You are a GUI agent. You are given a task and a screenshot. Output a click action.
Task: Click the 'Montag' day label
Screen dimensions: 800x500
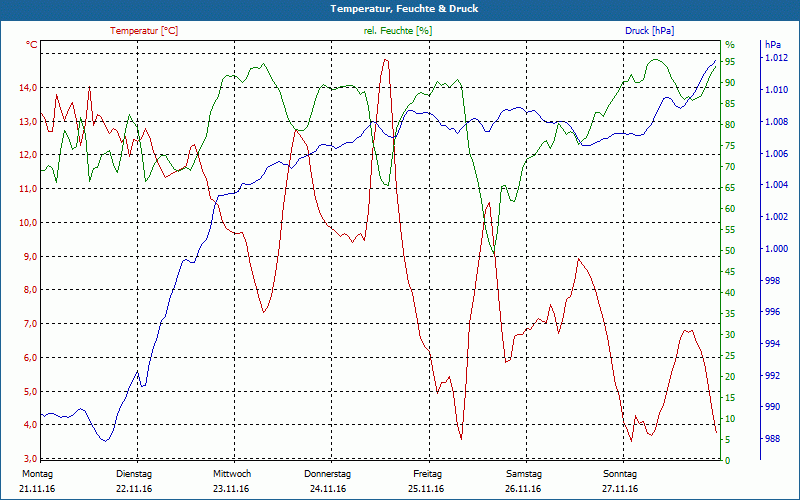tap(37, 474)
